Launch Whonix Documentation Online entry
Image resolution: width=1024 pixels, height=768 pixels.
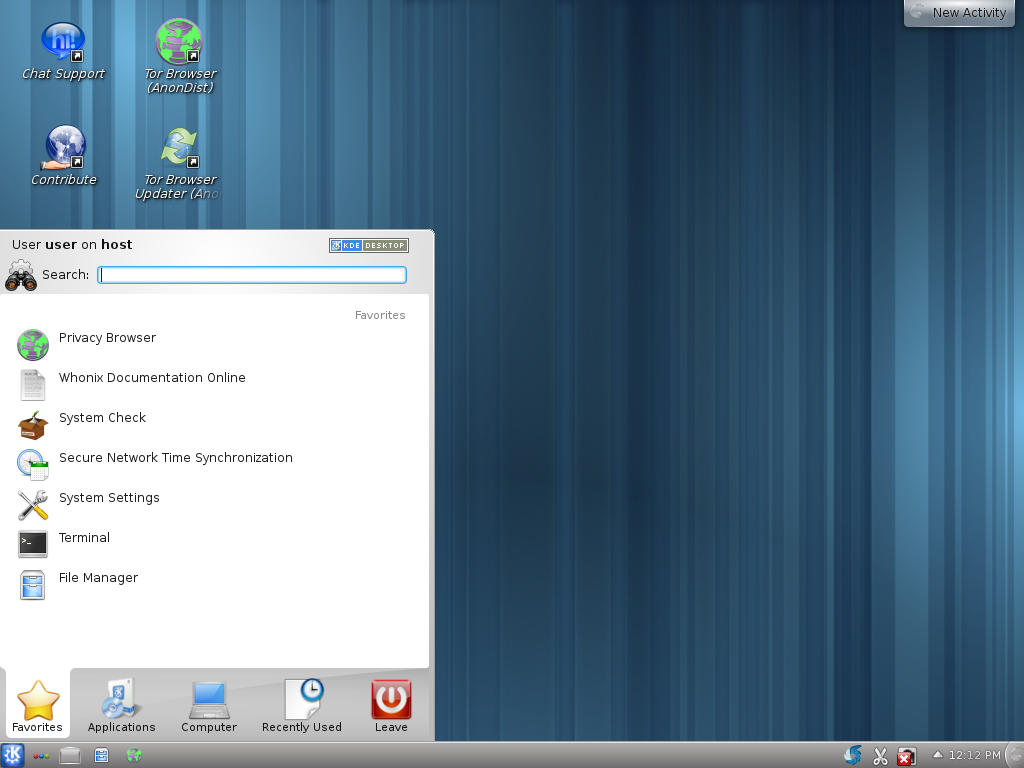151,379
